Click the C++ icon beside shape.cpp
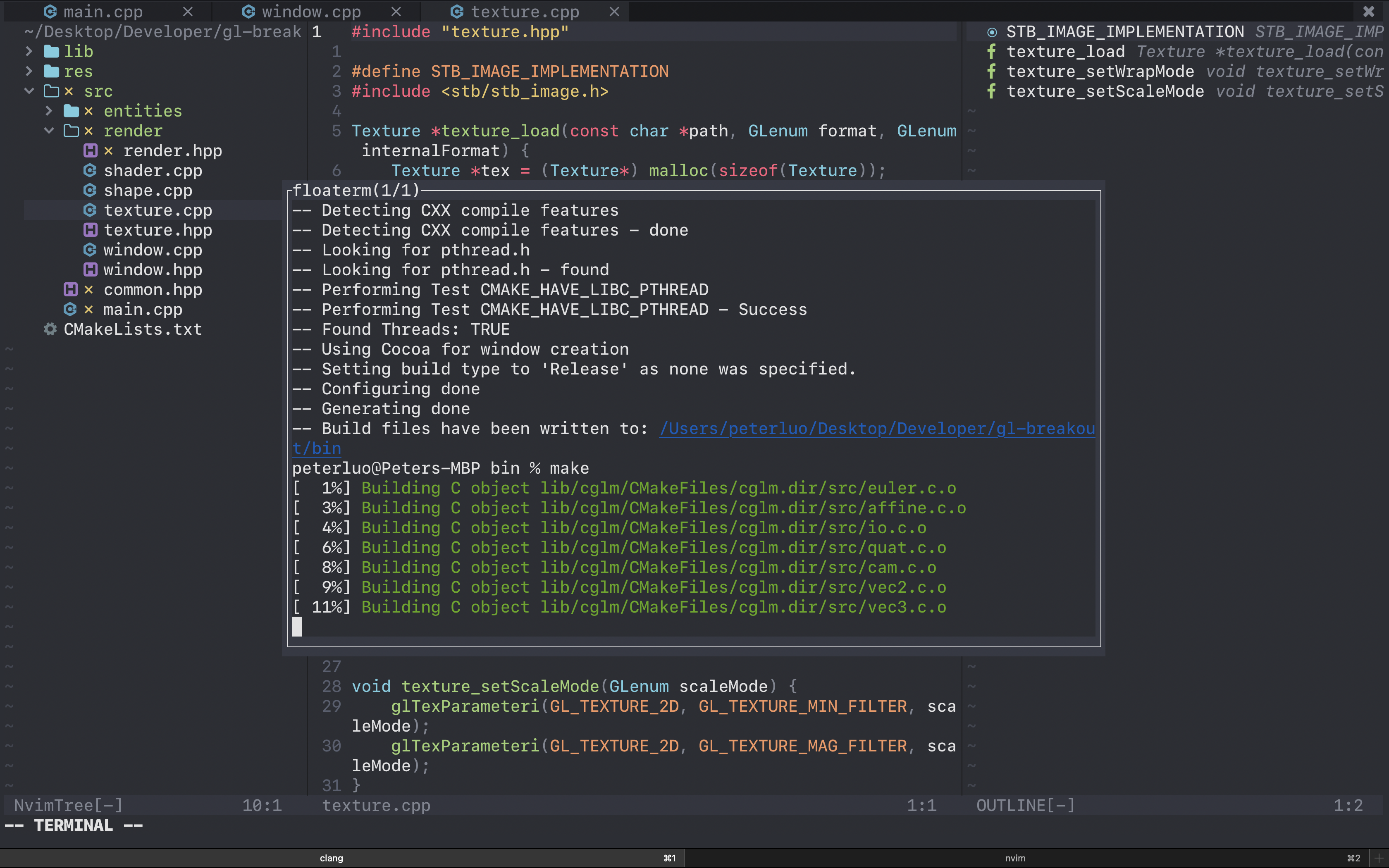This screenshot has height=868, width=1389. pos(90,190)
